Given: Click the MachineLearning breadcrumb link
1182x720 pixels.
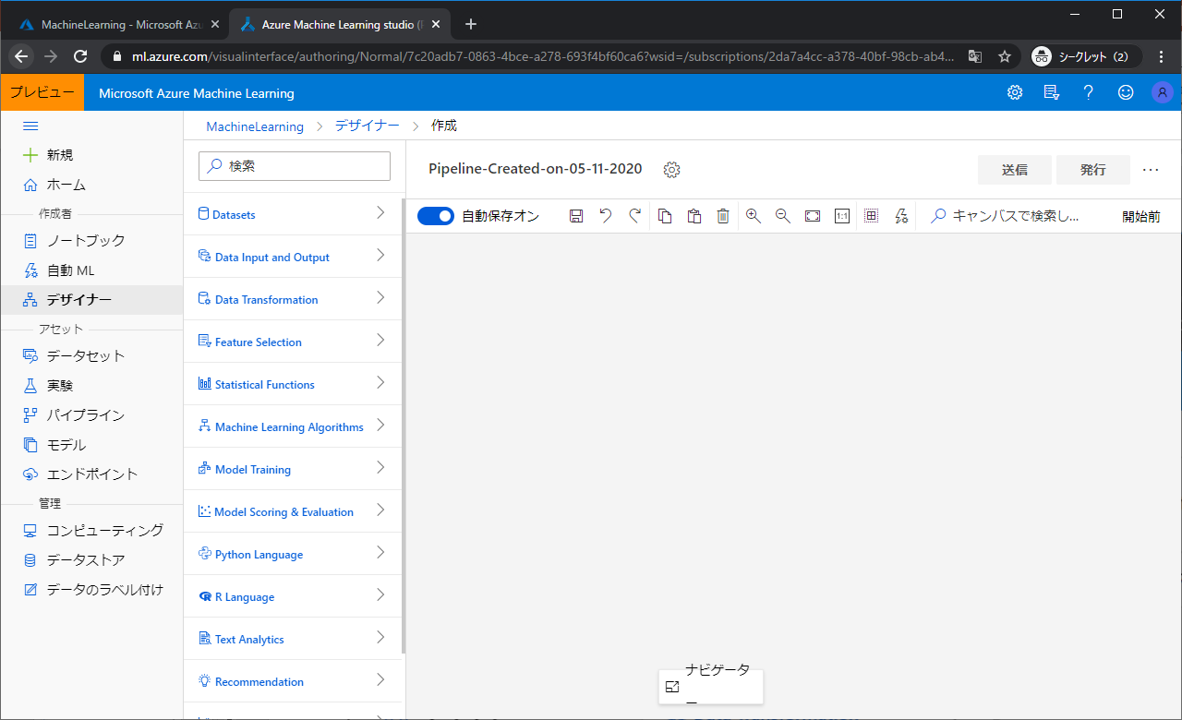Looking at the screenshot, I should (254, 126).
